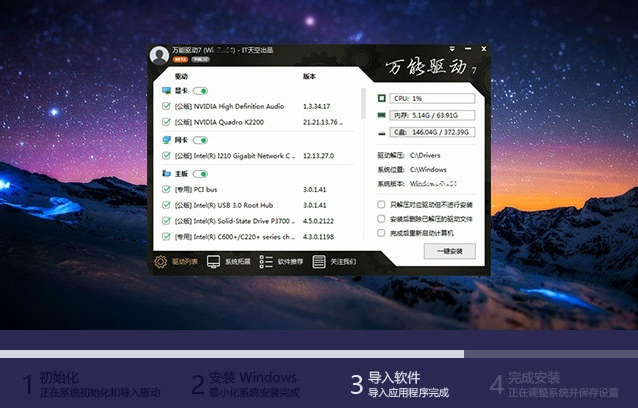Screen dimensions: 638x409
Task: Uncheck Intel Solid-State Drive P3700 driver
Action: (x=166, y=221)
